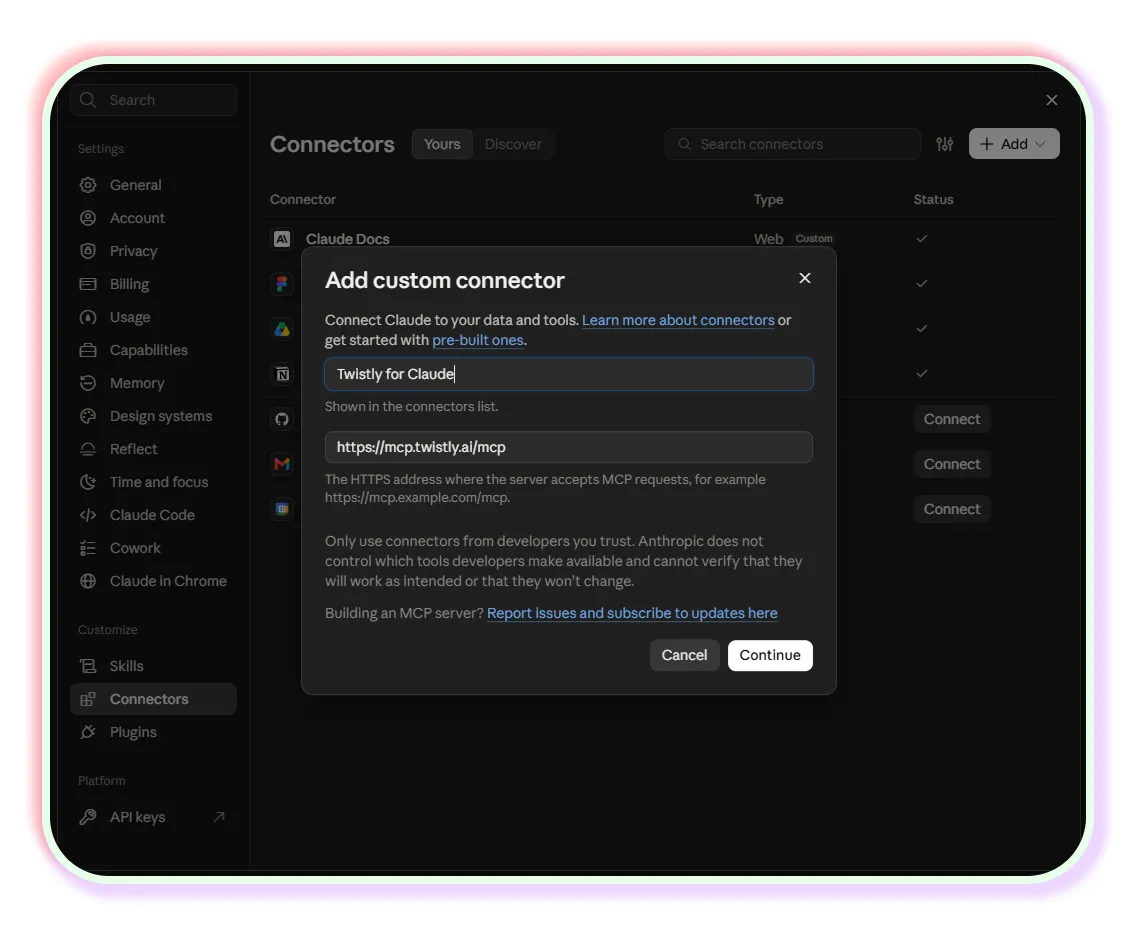Click the Claude in Chrome globe icon
Image resolution: width=1136 pixels, height=940 pixels.
(x=88, y=581)
